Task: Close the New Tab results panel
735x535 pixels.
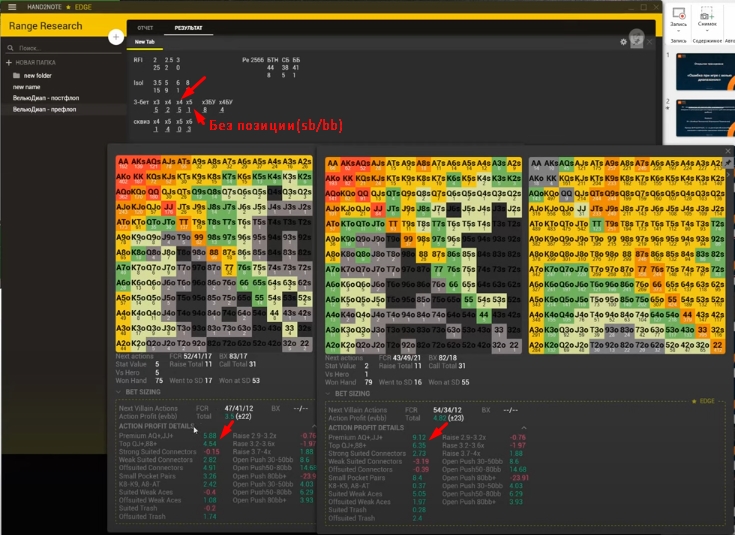Action: [650, 42]
